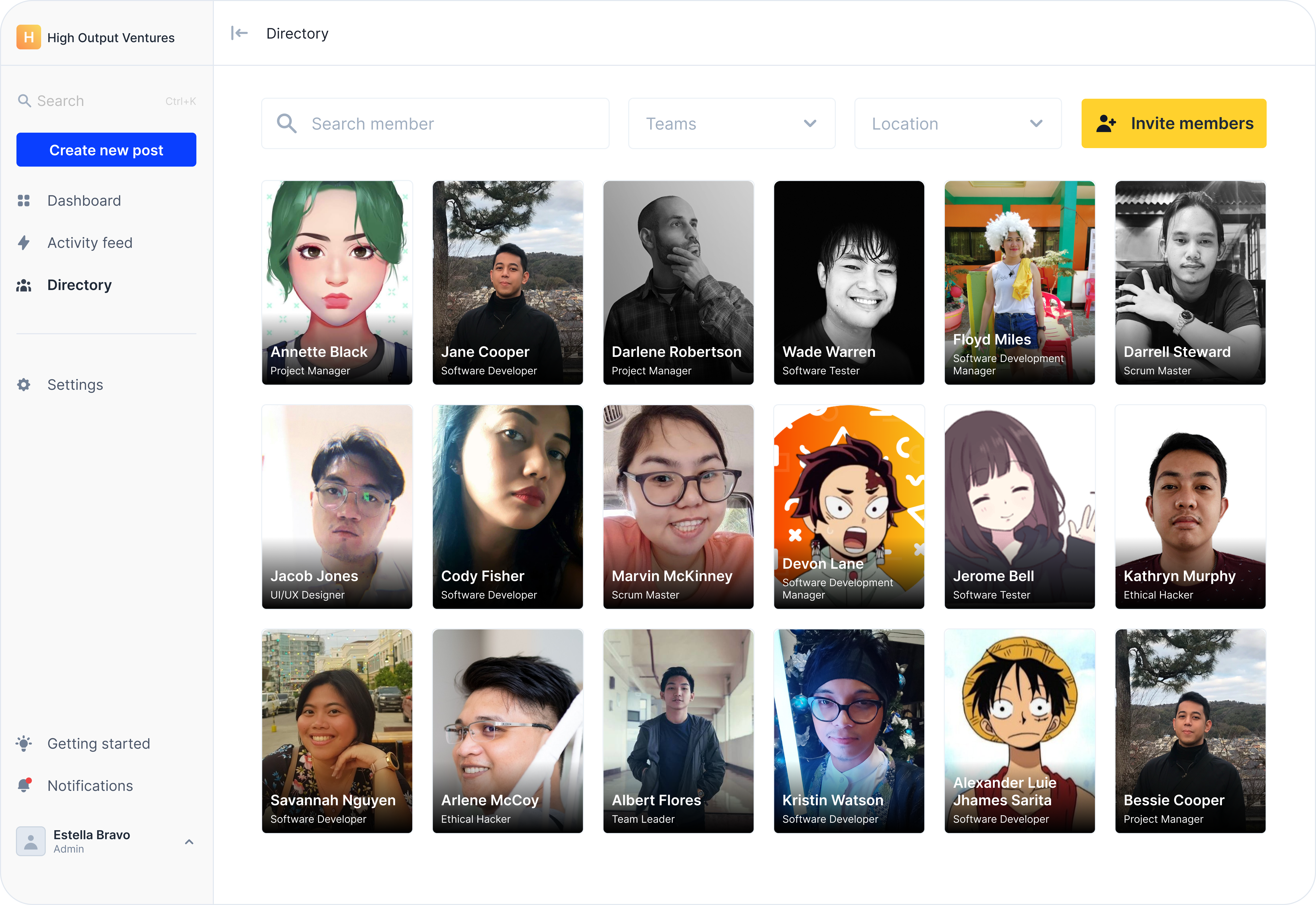This screenshot has width=1316, height=905.
Task: Click the Estella Bravo name text
Action: pos(92,835)
